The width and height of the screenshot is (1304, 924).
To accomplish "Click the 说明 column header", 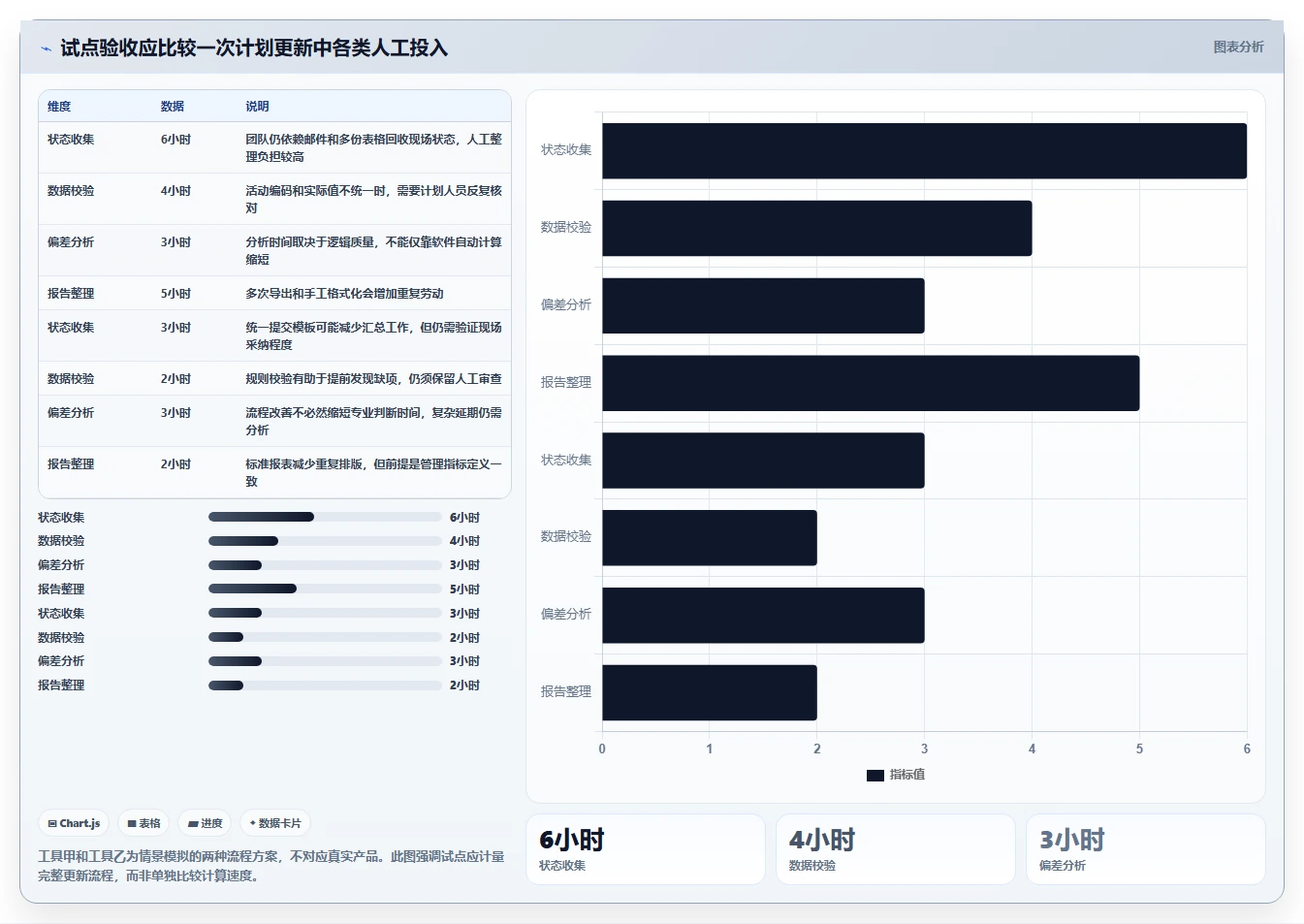I will [257, 107].
